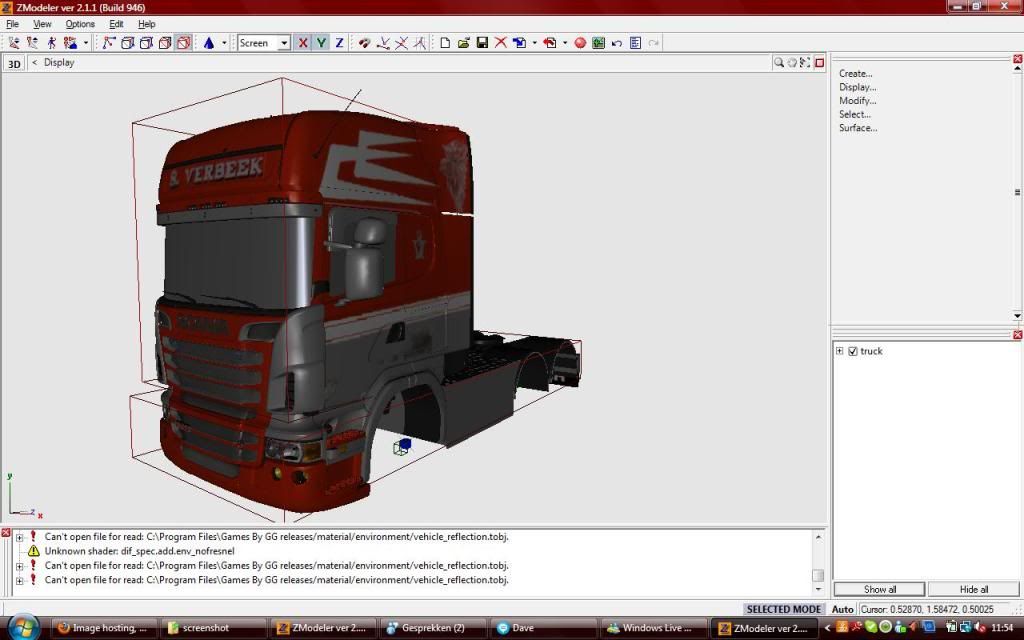The width and height of the screenshot is (1024, 640).
Task: Switch to screenshot folder taskbar item
Action: click(213, 628)
